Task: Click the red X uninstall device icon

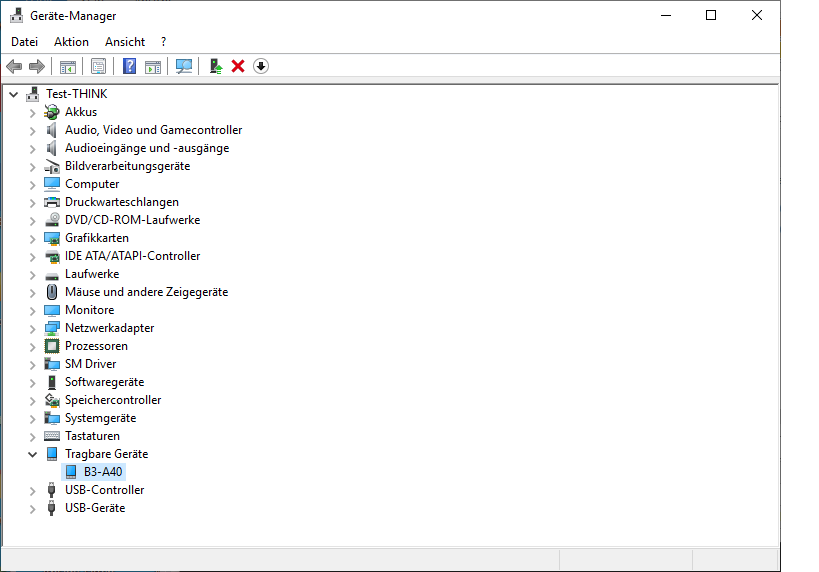Action: pos(238,66)
